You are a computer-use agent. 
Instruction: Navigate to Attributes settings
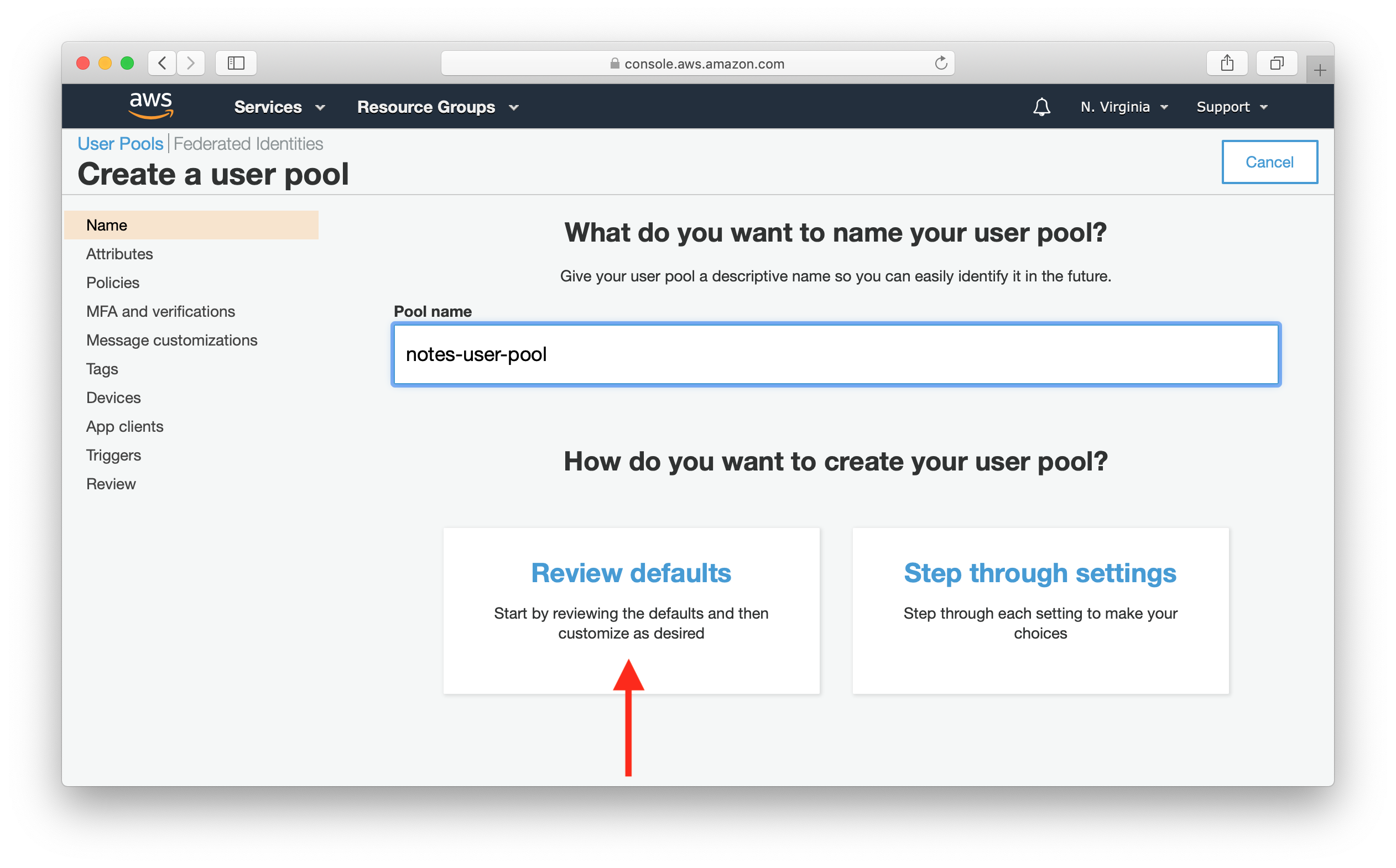pos(119,253)
